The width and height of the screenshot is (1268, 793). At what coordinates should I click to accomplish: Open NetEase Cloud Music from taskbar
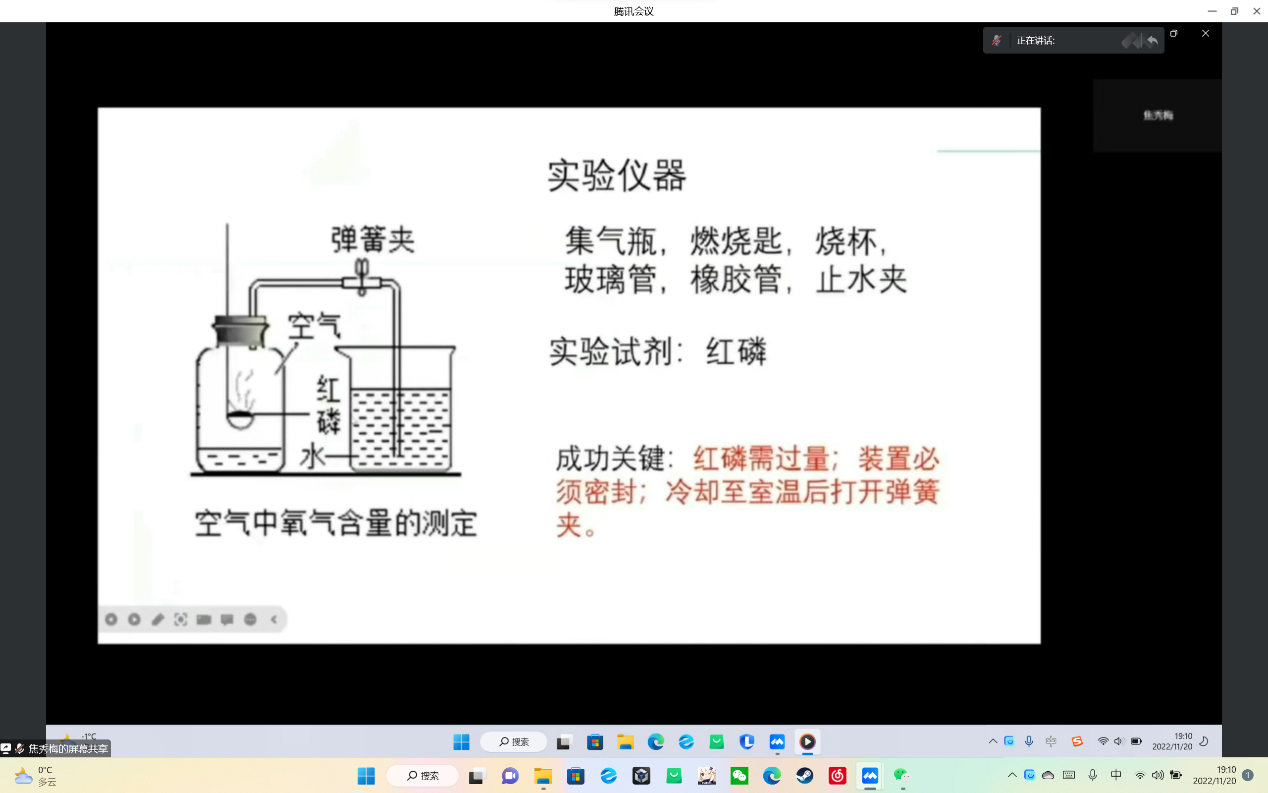click(838, 776)
